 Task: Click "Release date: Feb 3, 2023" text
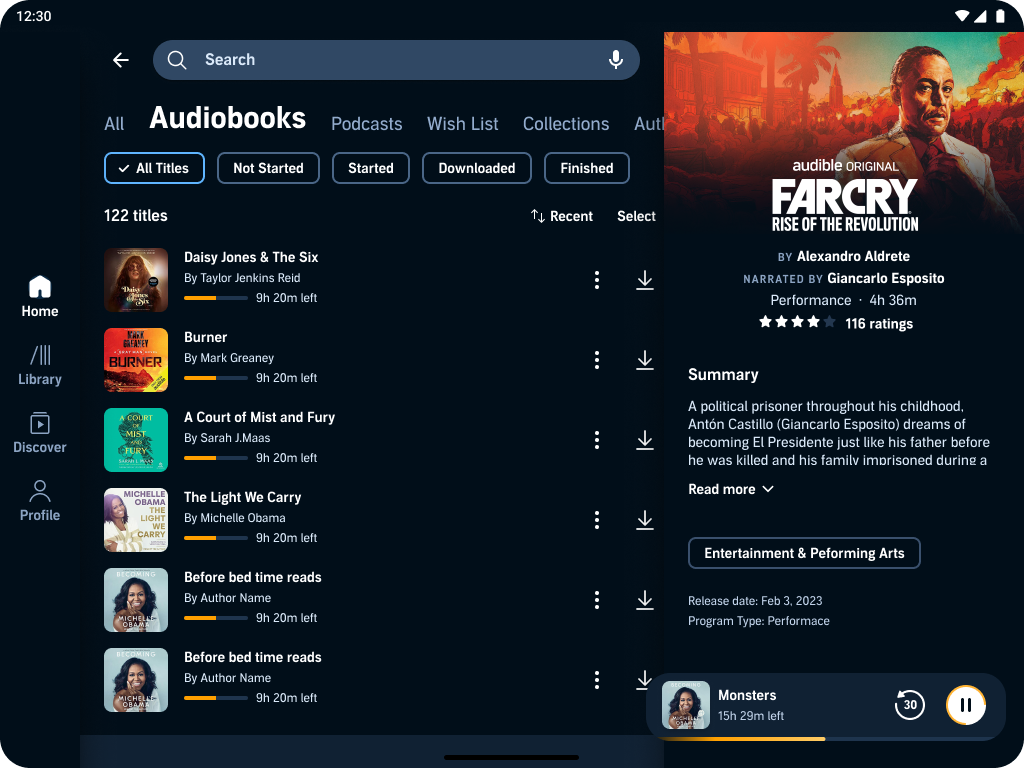(755, 601)
